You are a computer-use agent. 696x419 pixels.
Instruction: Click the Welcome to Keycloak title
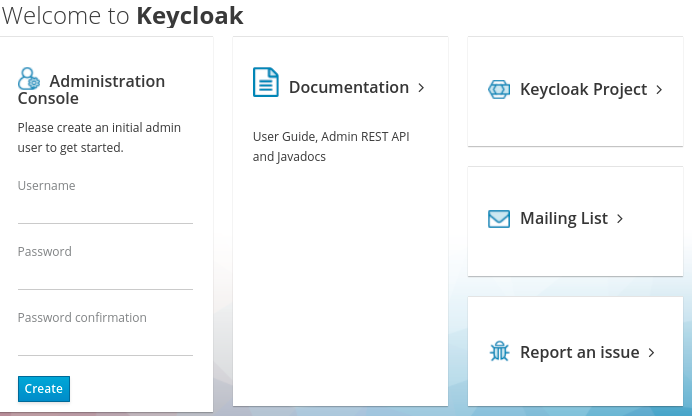(x=124, y=16)
